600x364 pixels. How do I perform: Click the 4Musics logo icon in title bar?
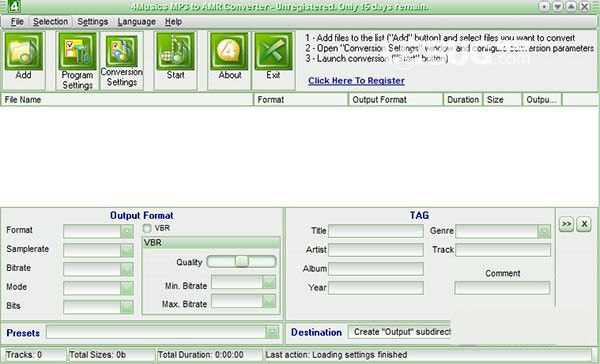[x=13, y=6]
